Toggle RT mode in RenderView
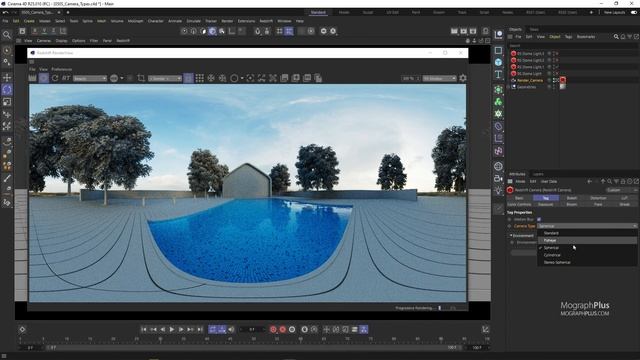The height and width of the screenshot is (360, 640). click(x=66, y=78)
